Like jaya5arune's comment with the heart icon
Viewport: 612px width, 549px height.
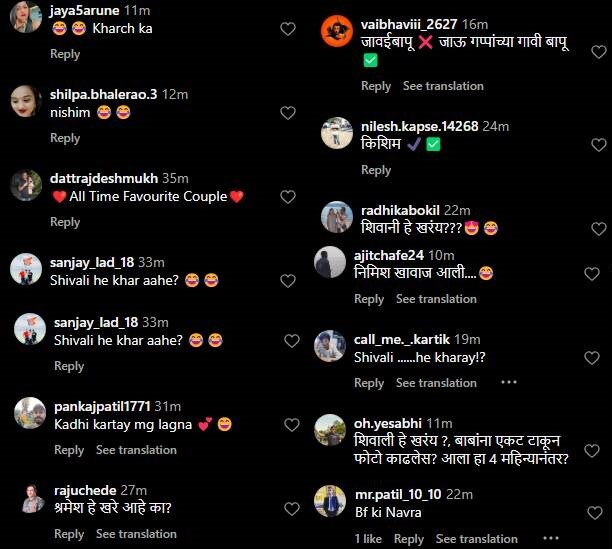(x=288, y=29)
